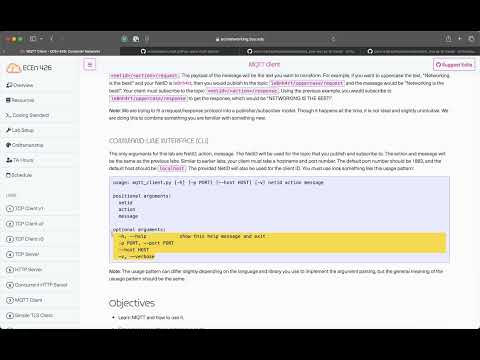The height and width of the screenshot is (360, 480).
Task: Go back using the Safari back arrow
Action: [51, 39]
